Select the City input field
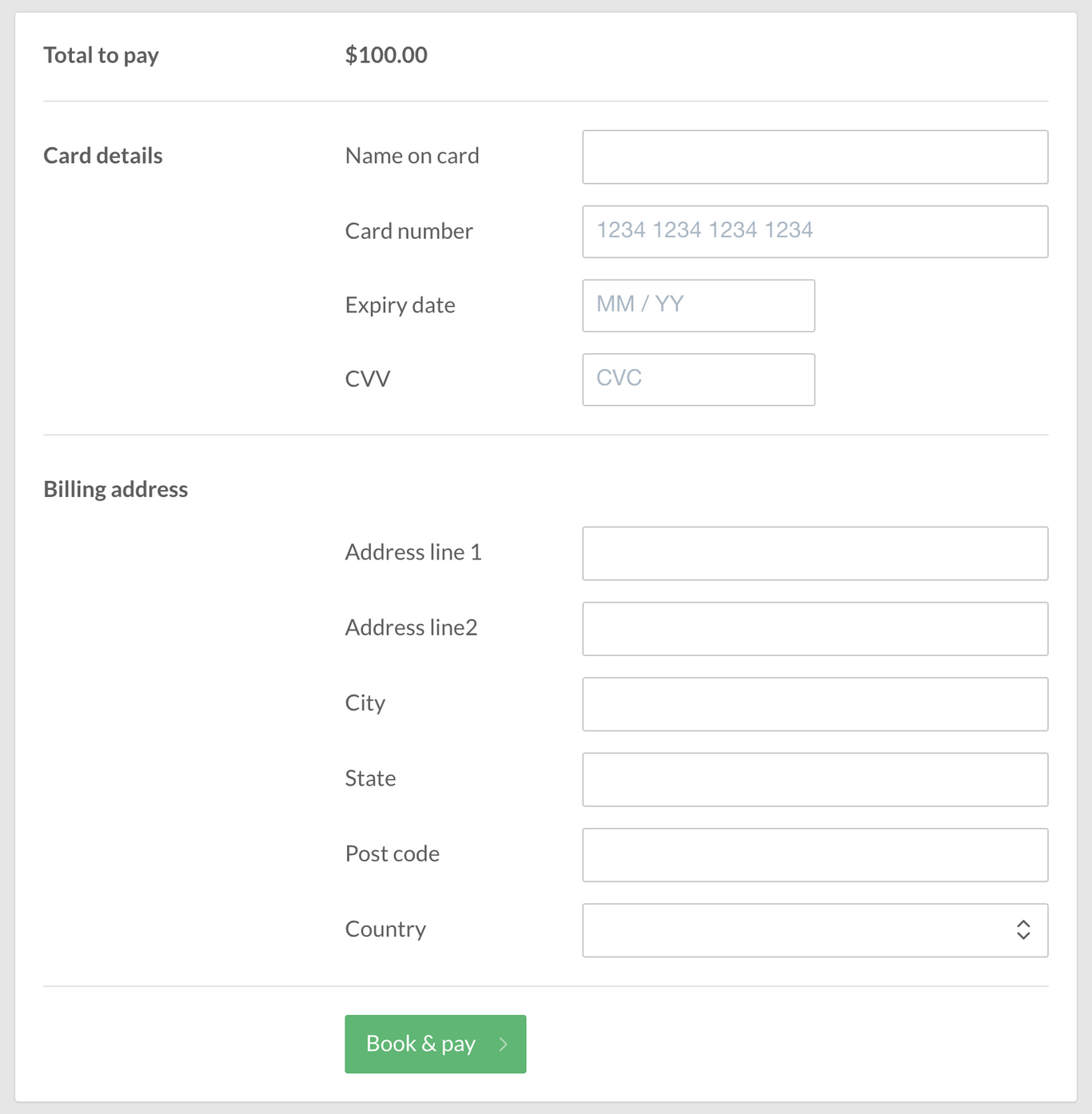 point(815,704)
